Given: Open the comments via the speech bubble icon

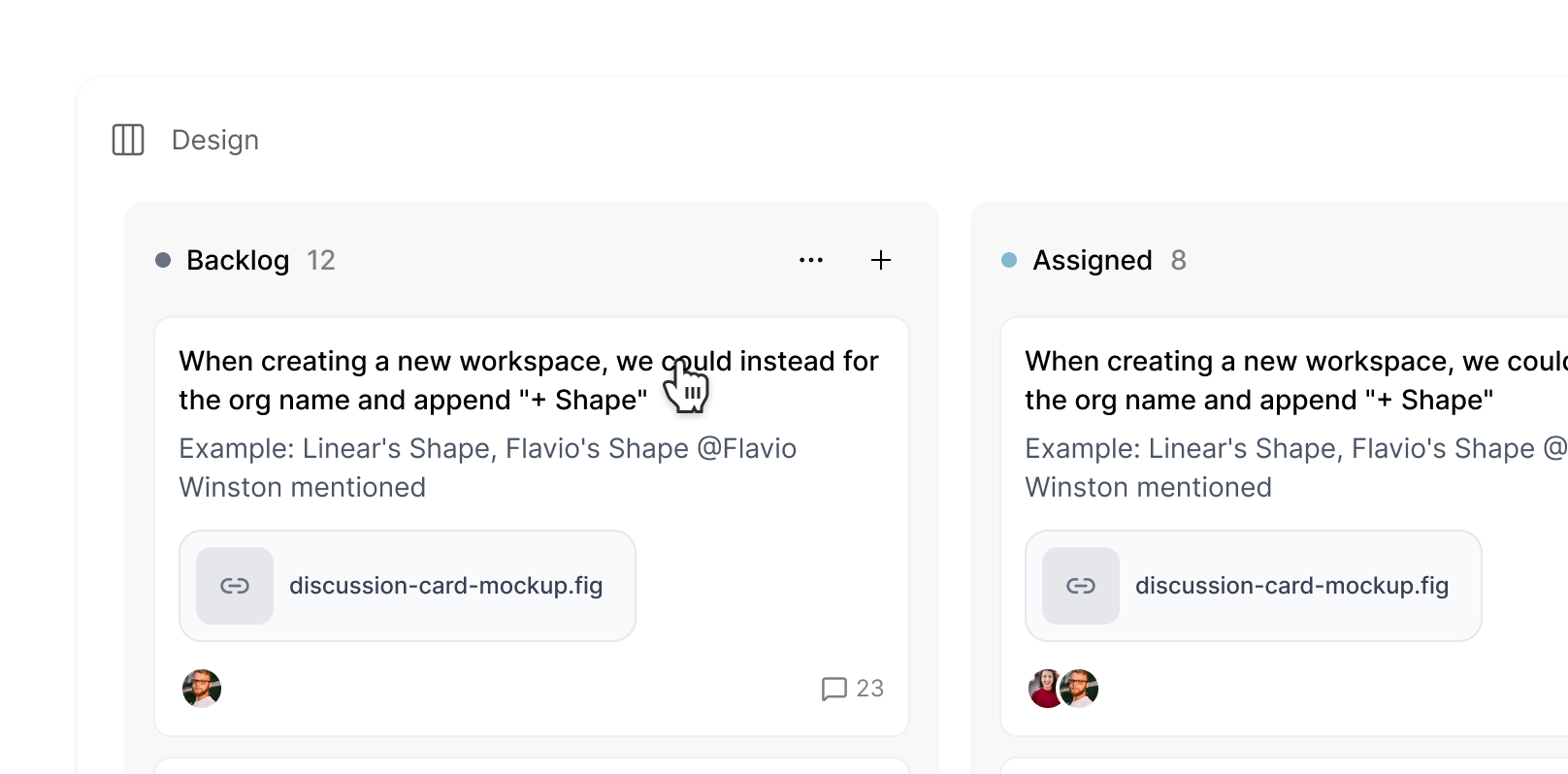Looking at the screenshot, I should pyautogui.click(x=833, y=689).
